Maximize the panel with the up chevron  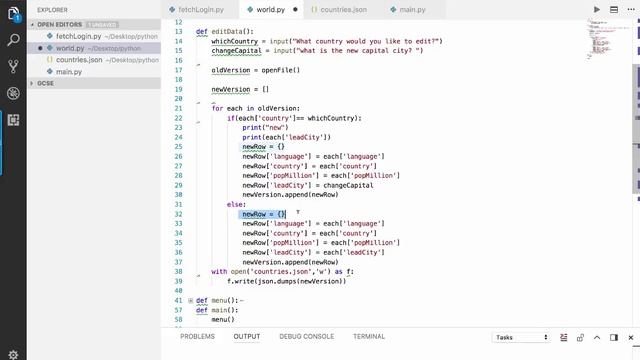pyautogui.click(x=597, y=338)
